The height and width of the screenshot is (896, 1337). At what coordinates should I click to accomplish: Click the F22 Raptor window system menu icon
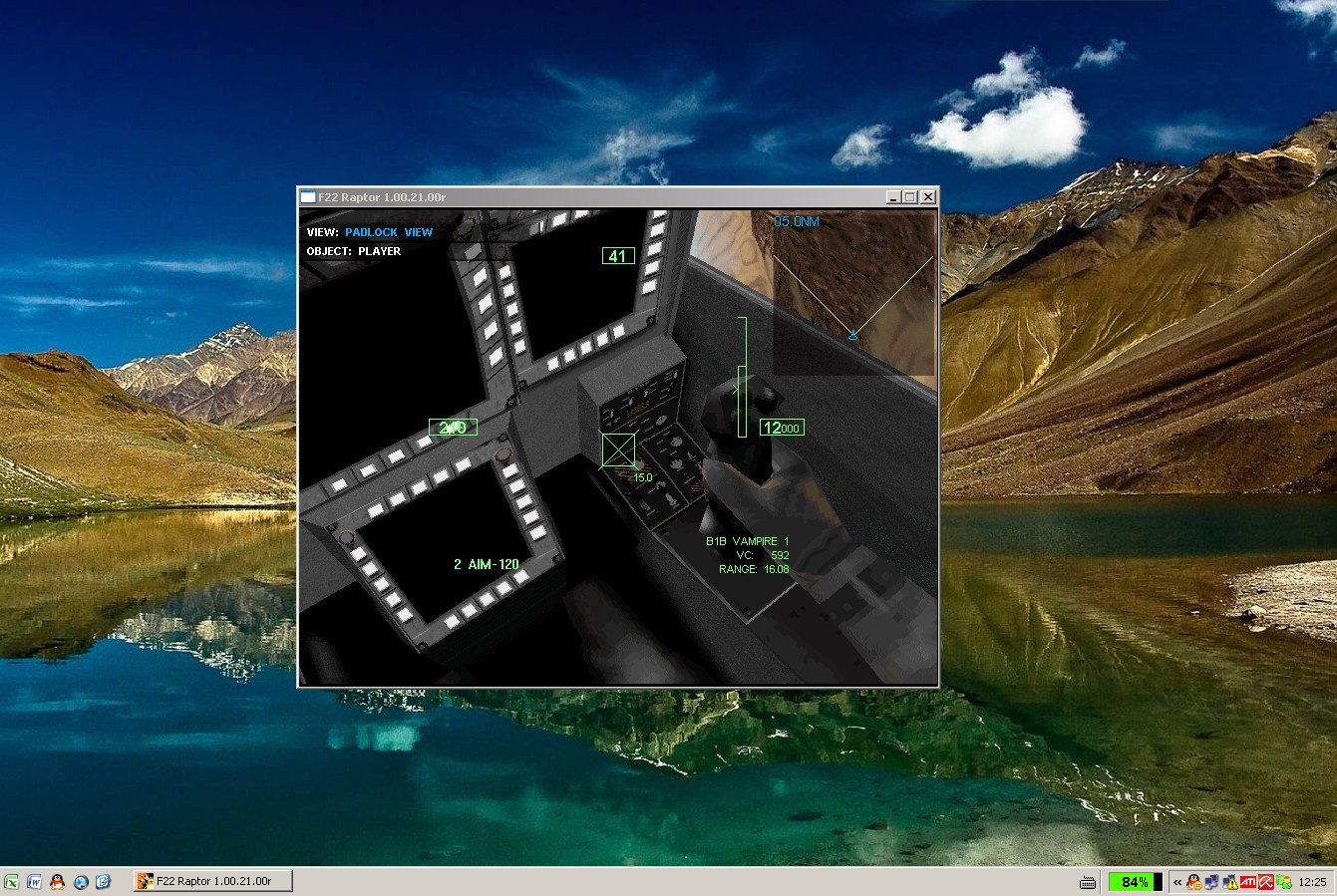[308, 197]
